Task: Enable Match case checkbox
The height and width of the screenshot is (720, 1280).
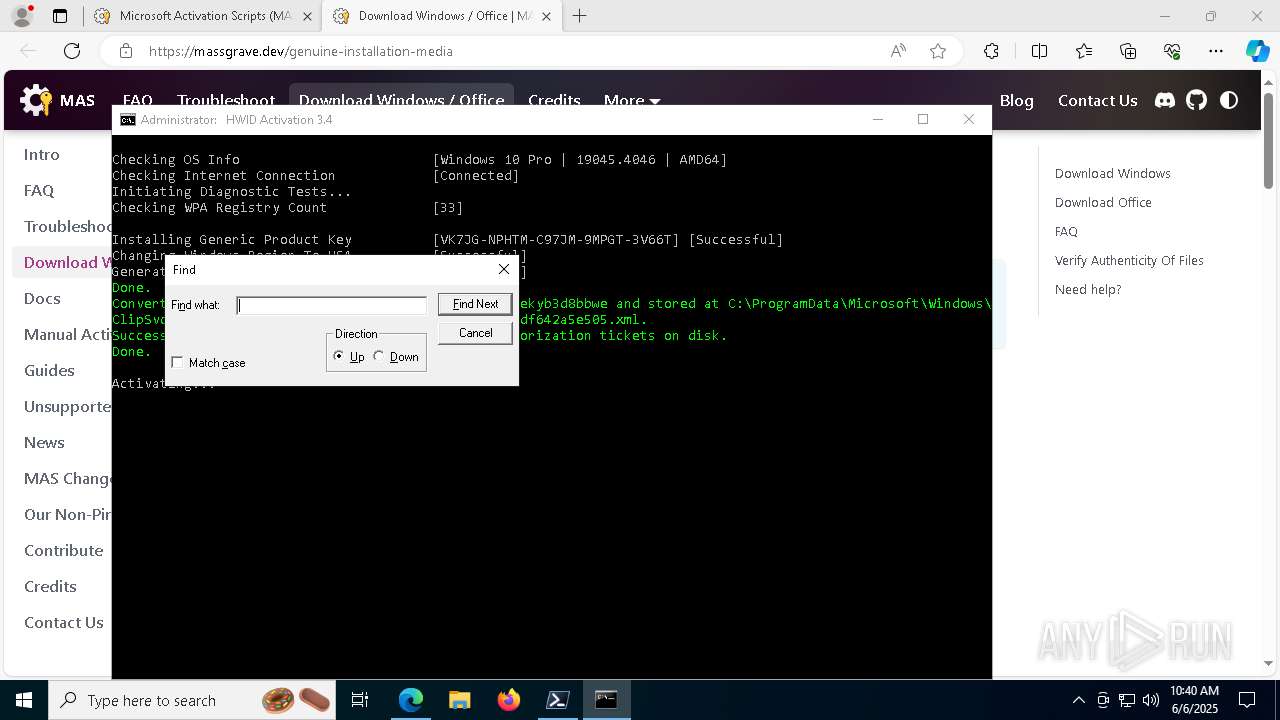Action: [178, 362]
